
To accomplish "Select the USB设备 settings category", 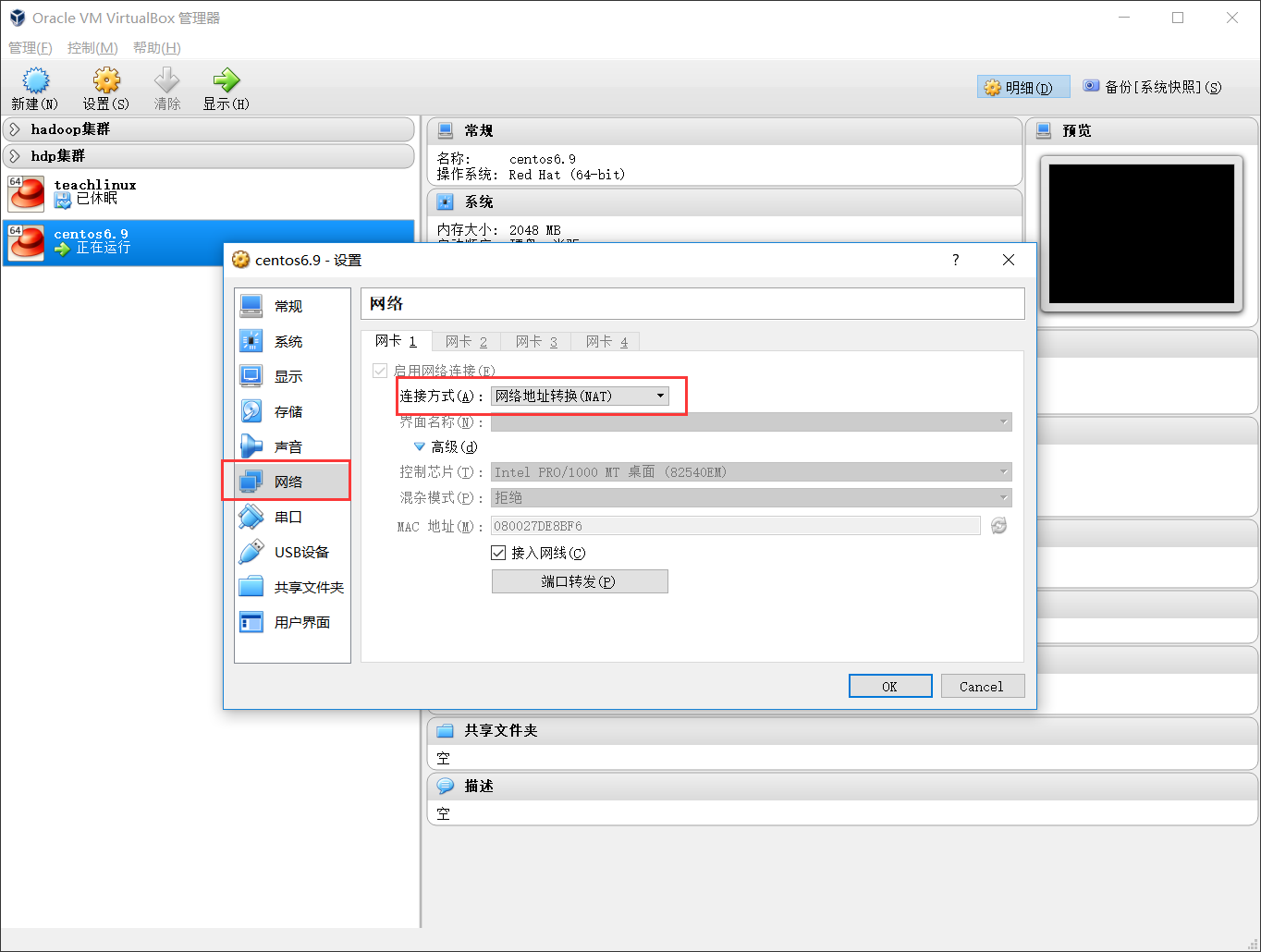I will 300,552.
